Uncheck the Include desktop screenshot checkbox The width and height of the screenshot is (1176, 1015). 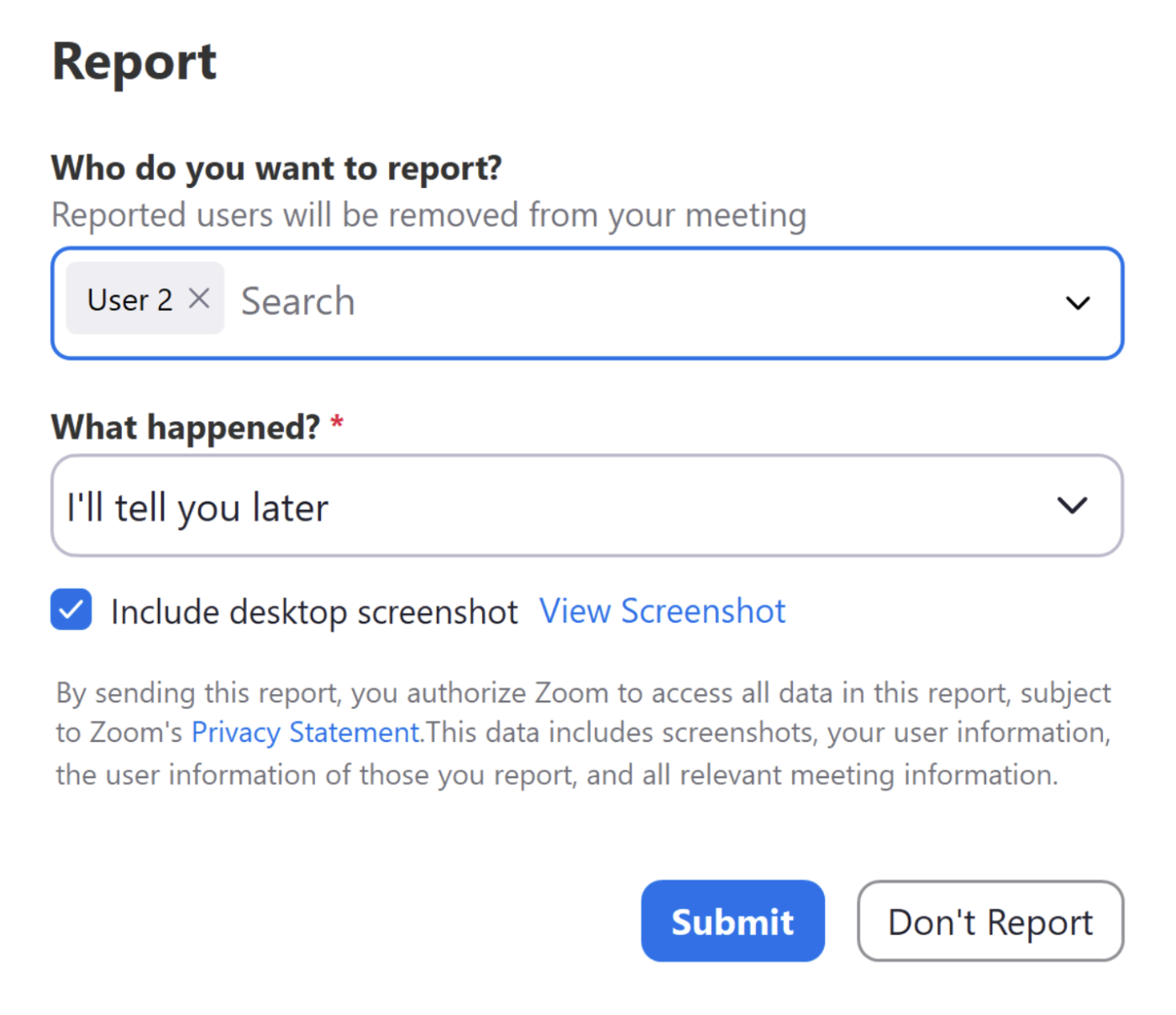point(71,610)
